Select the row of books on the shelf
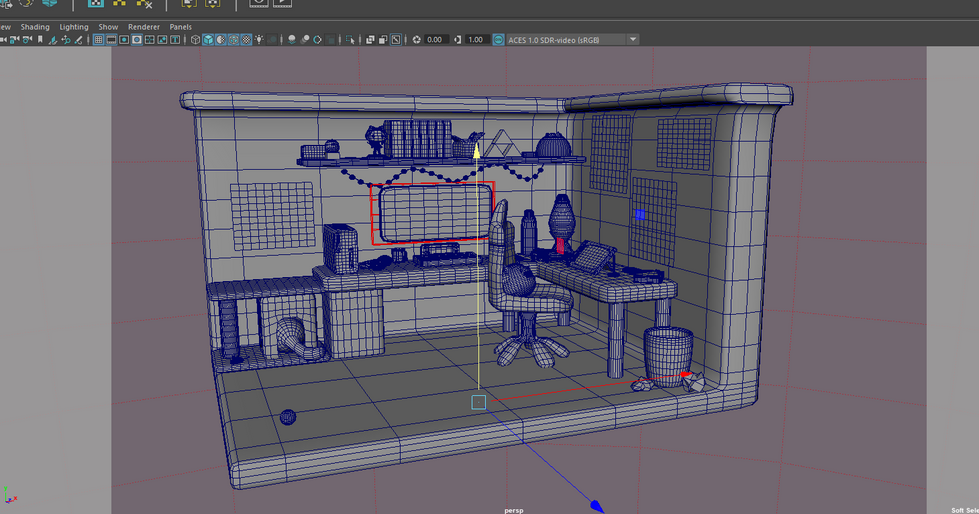Screen dimensions: 979x514 (417, 138)
